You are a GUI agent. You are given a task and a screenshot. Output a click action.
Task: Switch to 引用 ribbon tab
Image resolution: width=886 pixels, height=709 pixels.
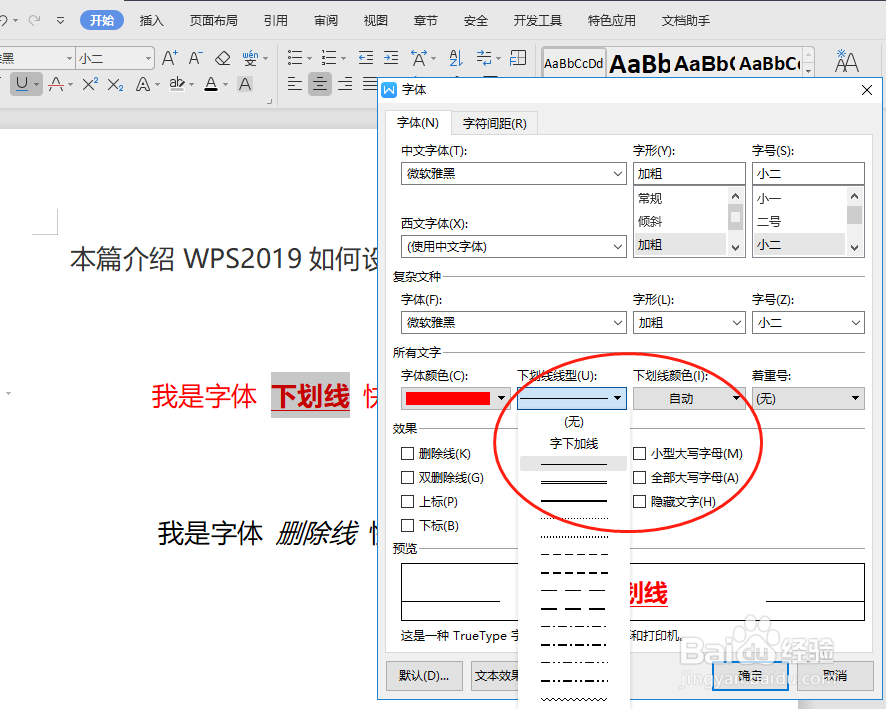[276, 21]
